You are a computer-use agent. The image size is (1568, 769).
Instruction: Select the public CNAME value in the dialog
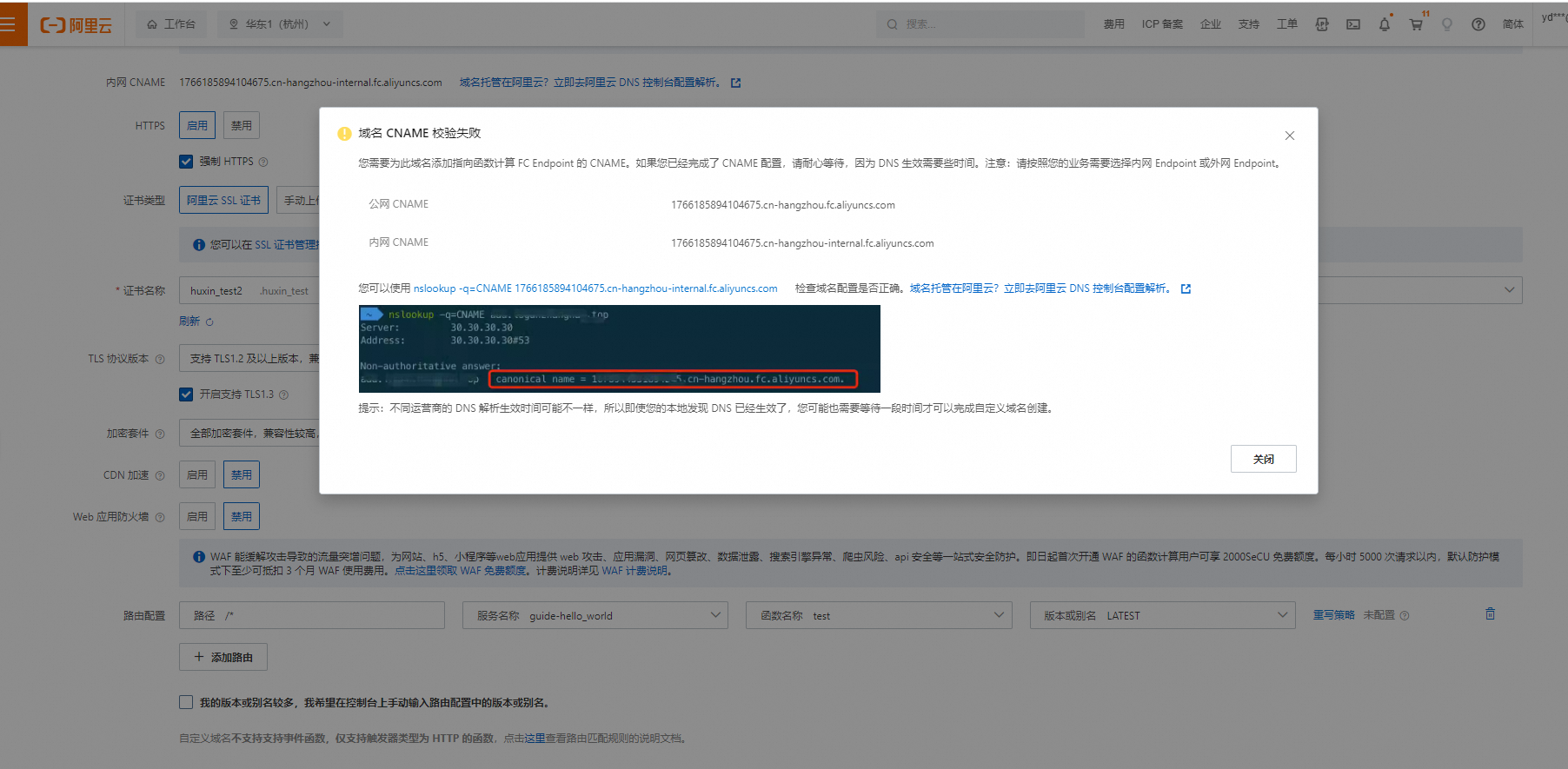pos(783,205)
